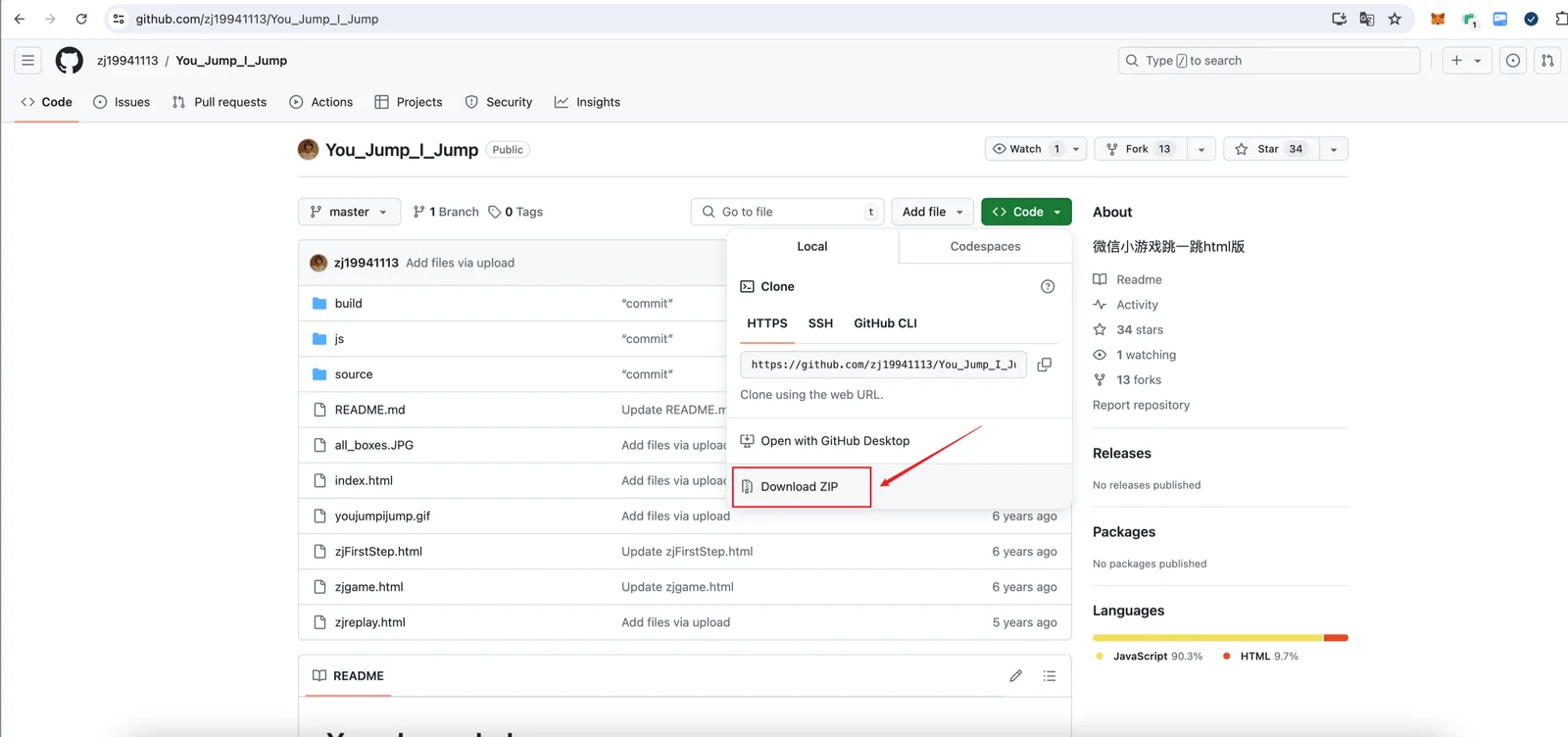Fork the repository
The height and width of the screenshot is (737, 1568).
tap(1141, 149)
